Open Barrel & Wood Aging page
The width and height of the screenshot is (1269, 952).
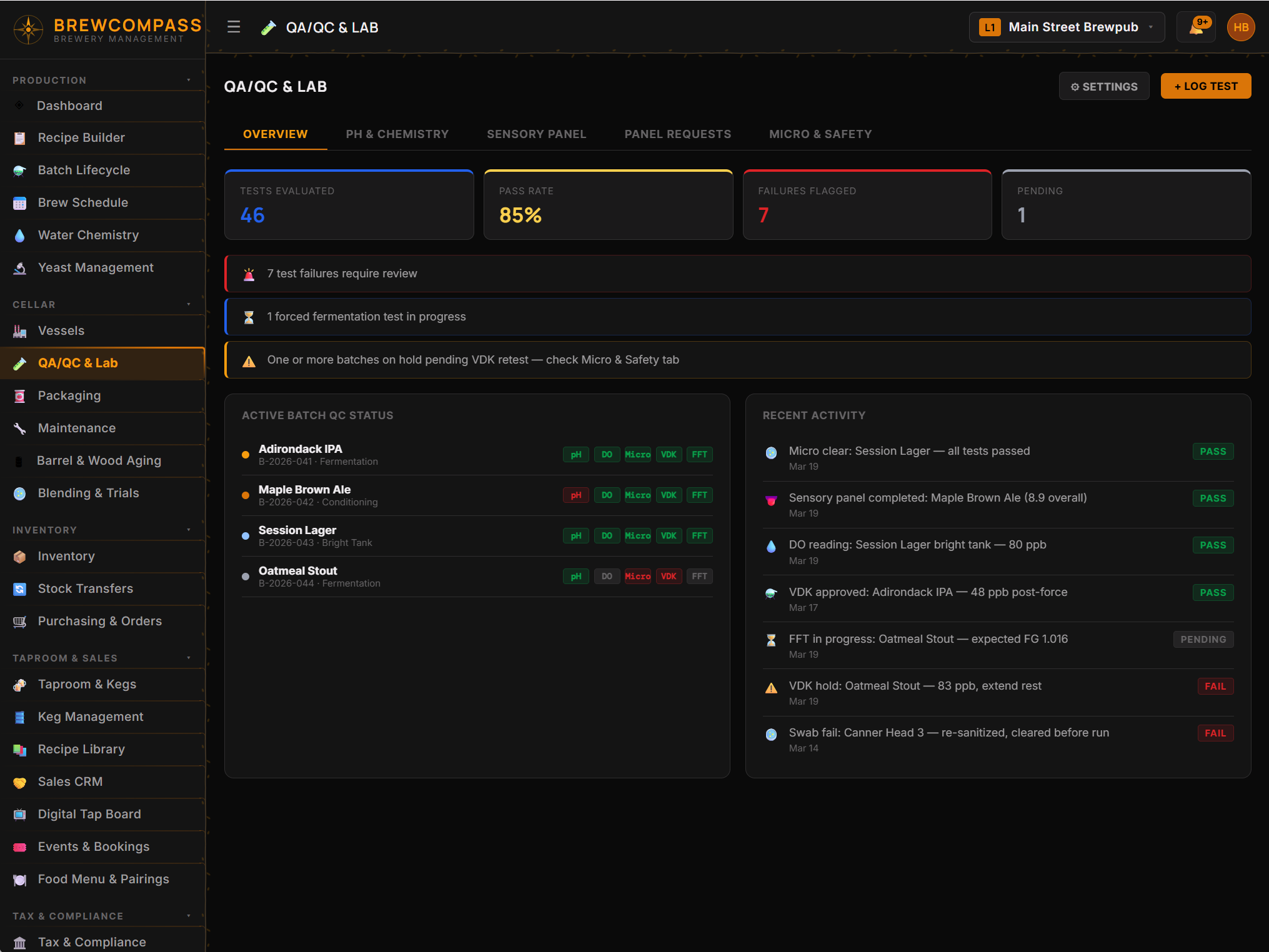pyautogui.click(x=102, y=461)
